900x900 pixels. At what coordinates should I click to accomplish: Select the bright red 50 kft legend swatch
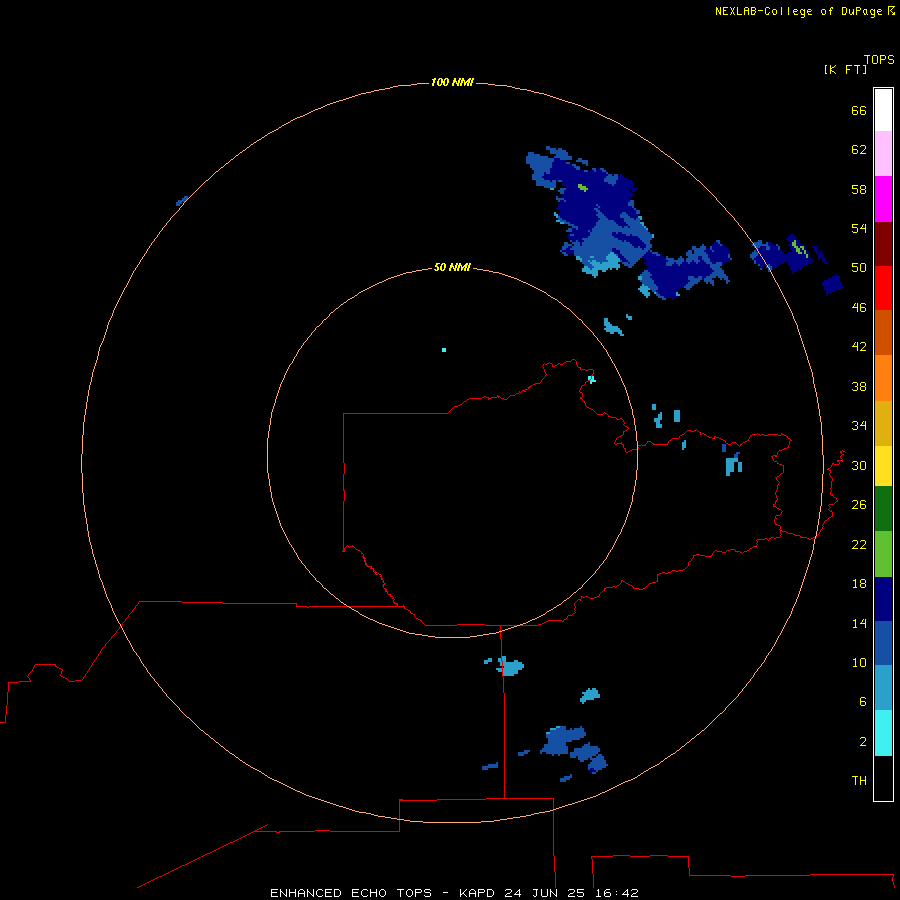pos(883,288)
